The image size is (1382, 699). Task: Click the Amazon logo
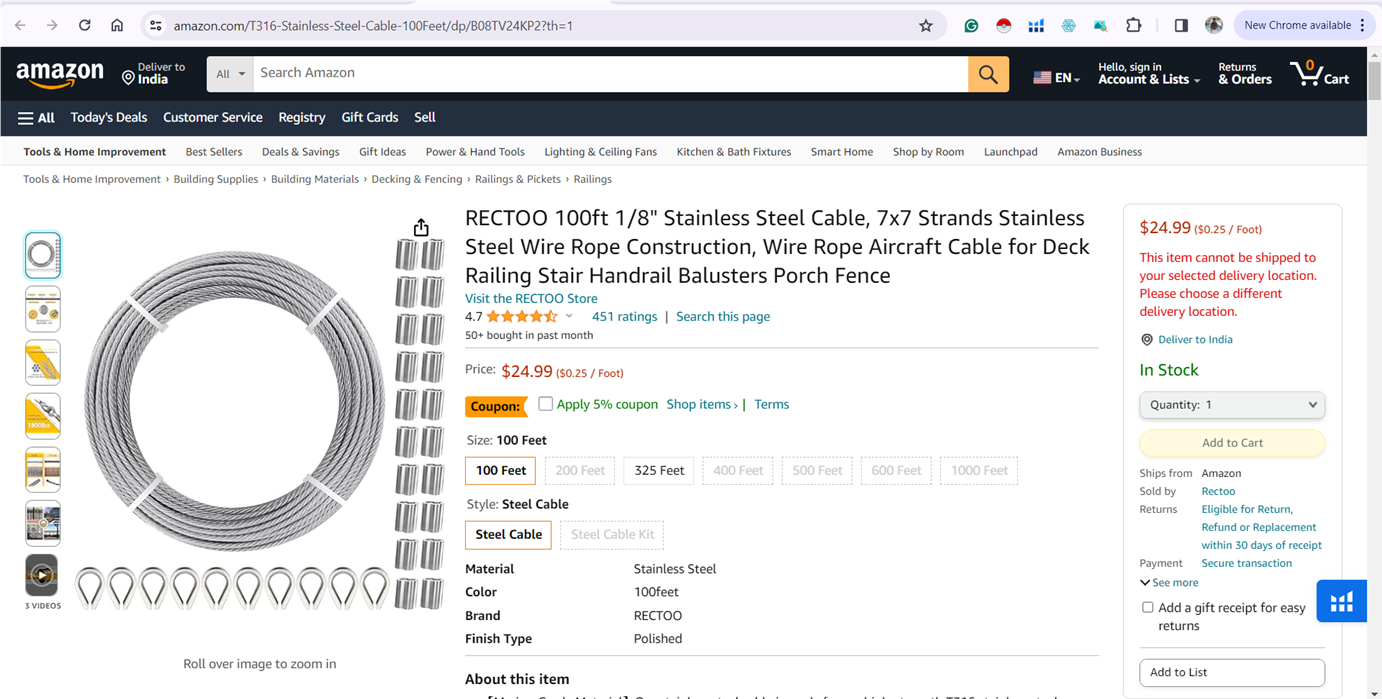60,74
